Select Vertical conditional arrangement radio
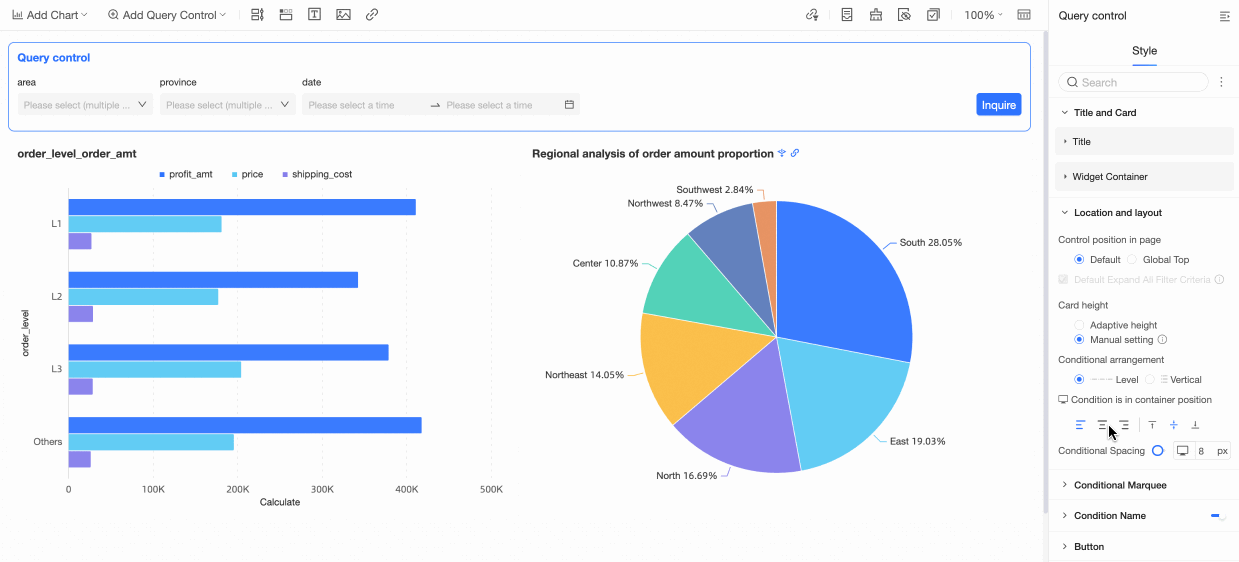The width and height of the screenshot is (1239, 562). (1150, 380)
